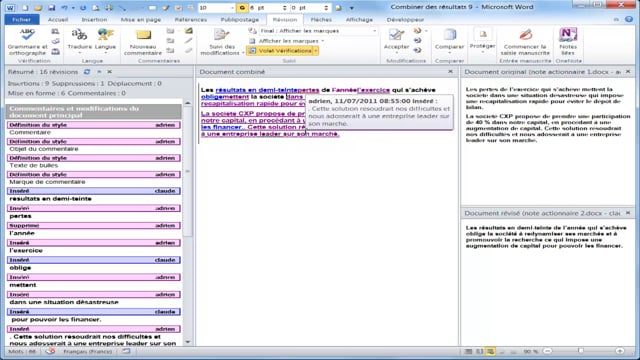Select the inserted 'résultats en demi-teinte' revision entry
Viewport: 640px width, 360px height.
click(94, 195)
